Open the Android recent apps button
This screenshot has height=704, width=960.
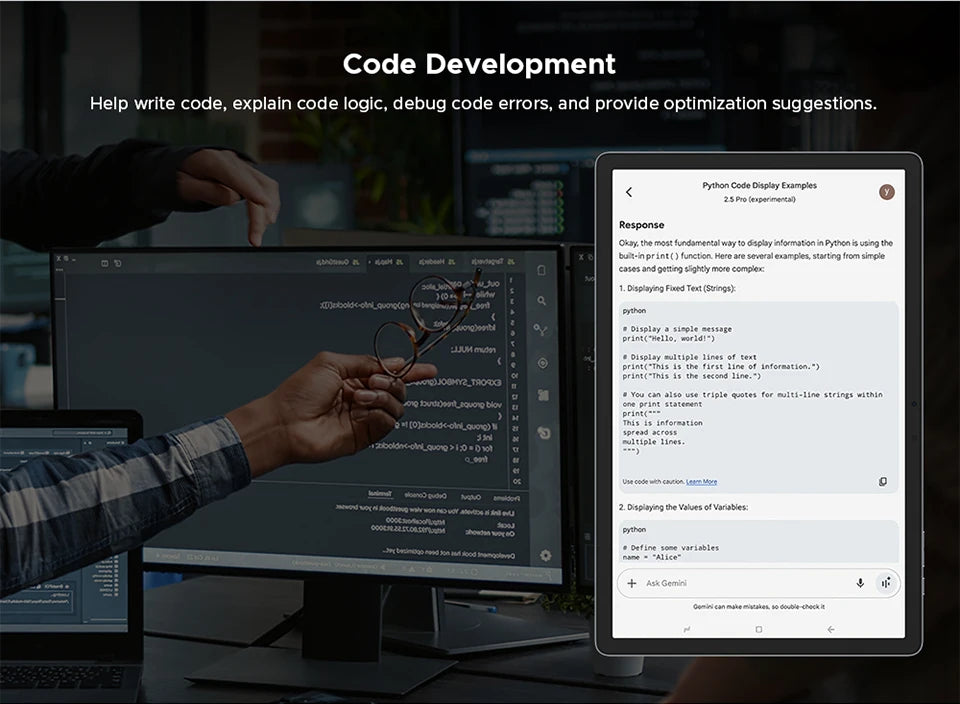tap(687, 629)
